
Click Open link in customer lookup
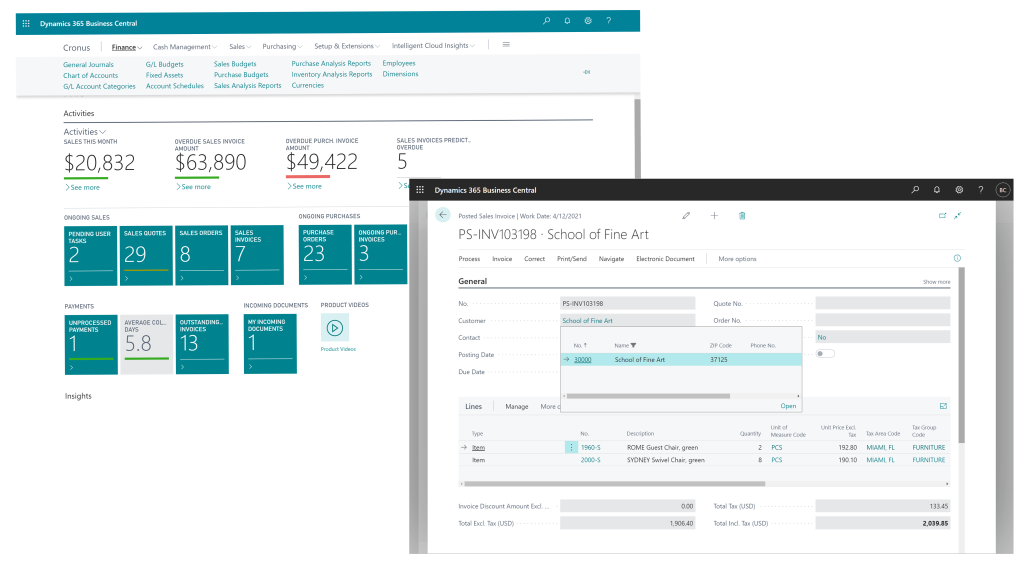click(x=788, y=406)
